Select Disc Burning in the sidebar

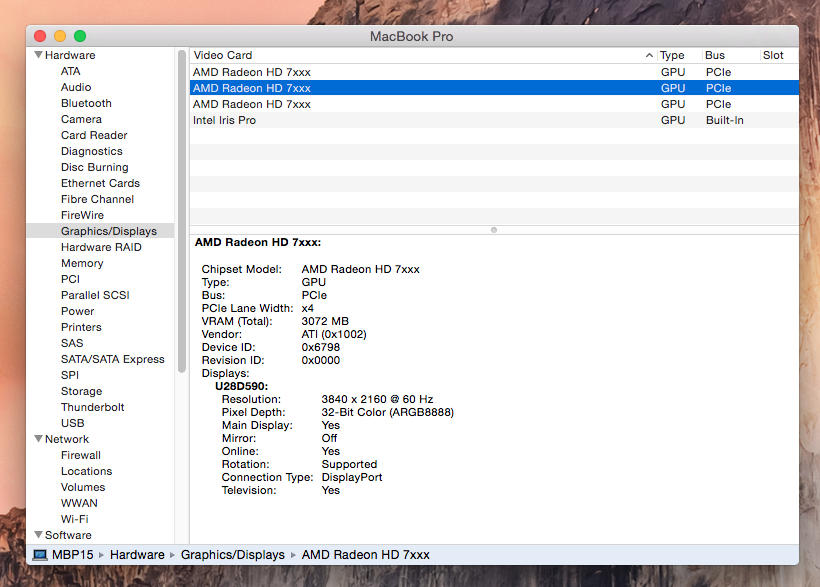coord(95,167)
